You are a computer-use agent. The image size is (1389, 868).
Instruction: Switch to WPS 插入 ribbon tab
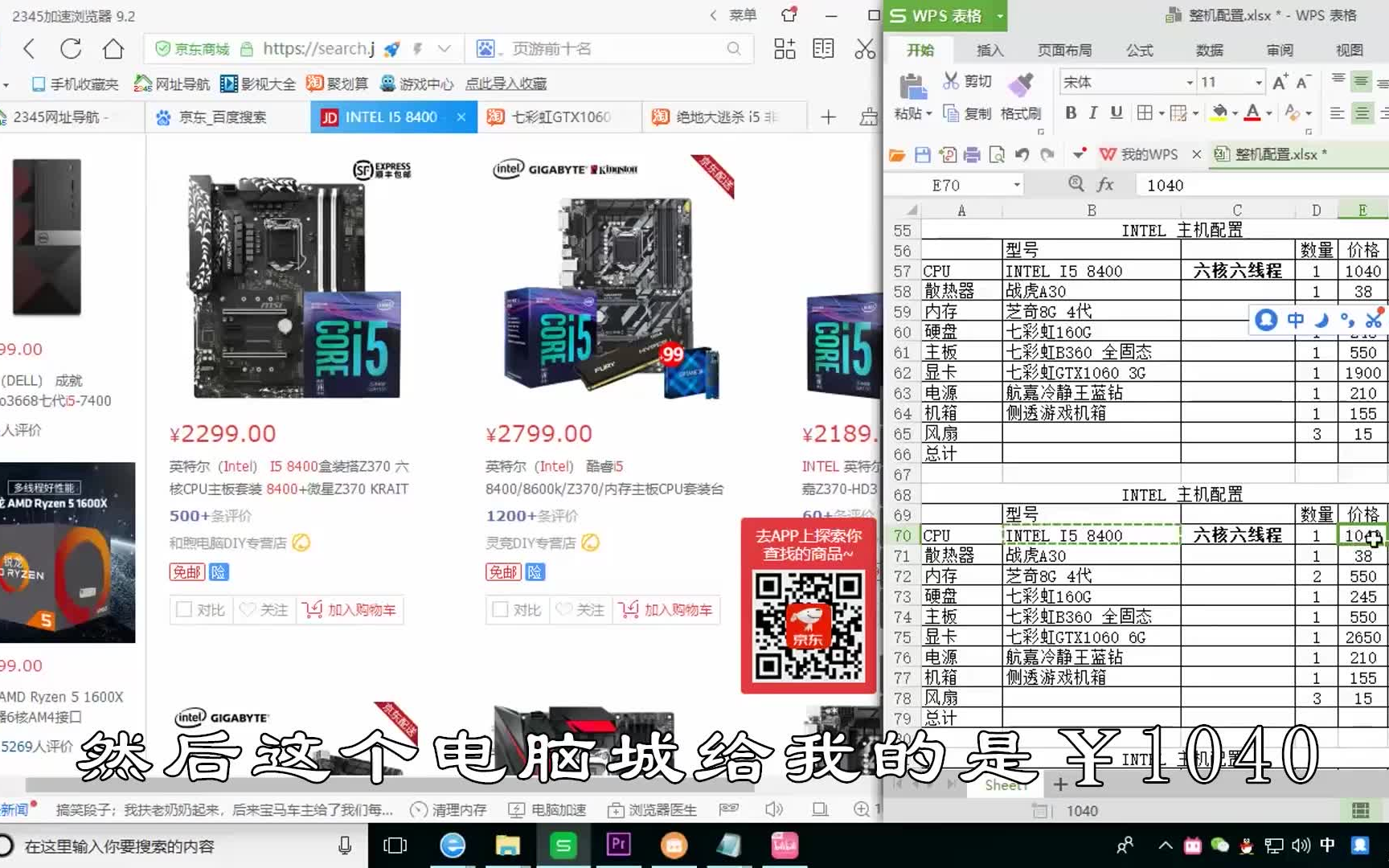990,51
